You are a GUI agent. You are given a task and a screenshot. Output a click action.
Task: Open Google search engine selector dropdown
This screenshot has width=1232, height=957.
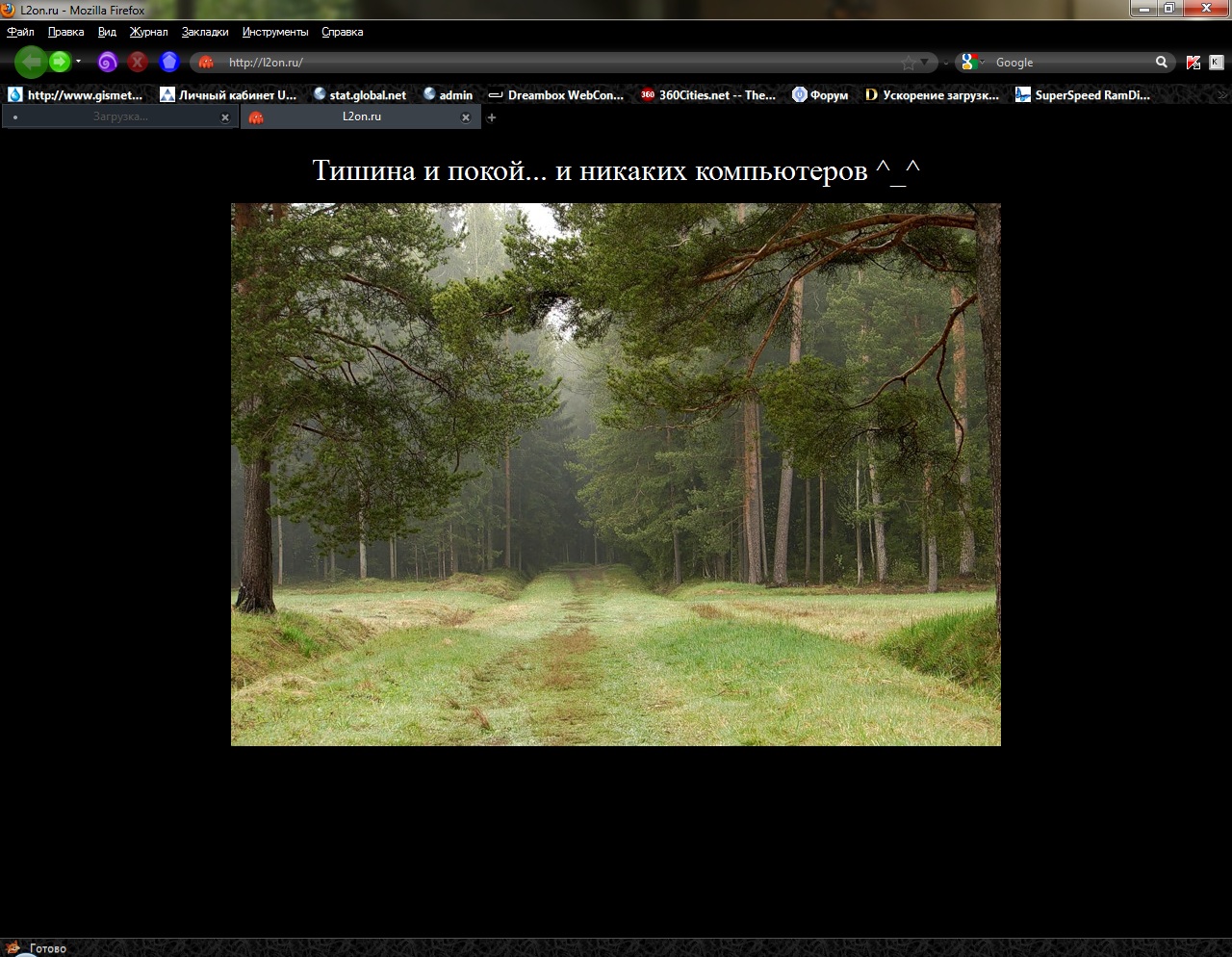[x=972, y=63]
